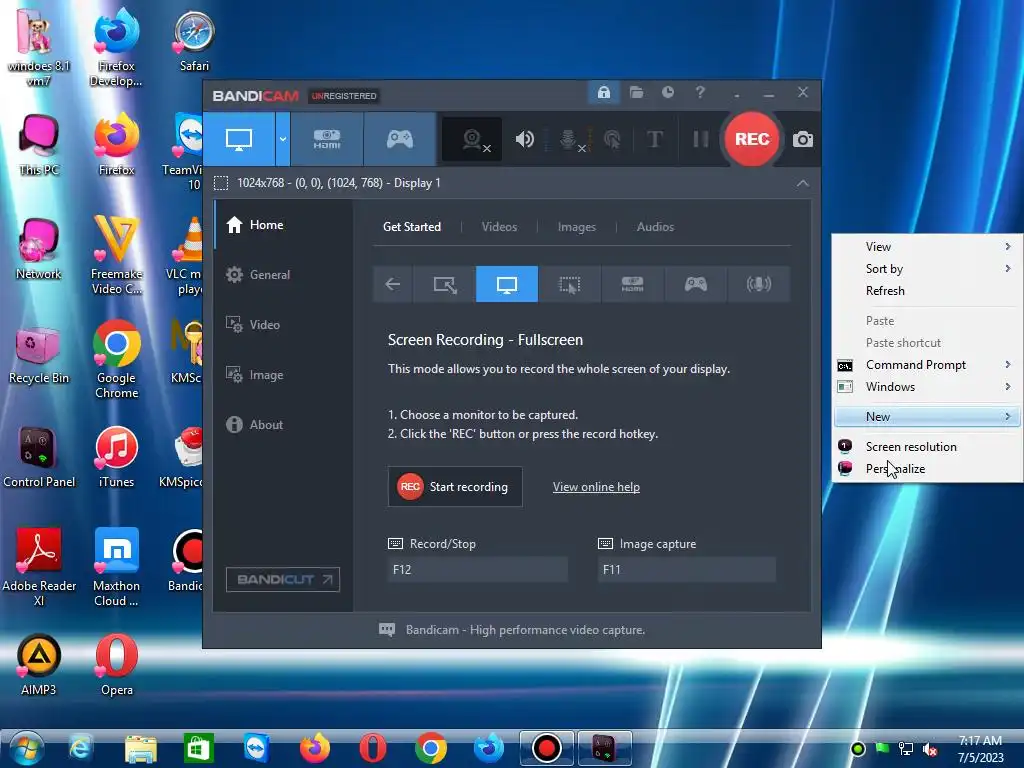
Task: Click the Bandicam status message bar
Action: (x=512, y=630)
